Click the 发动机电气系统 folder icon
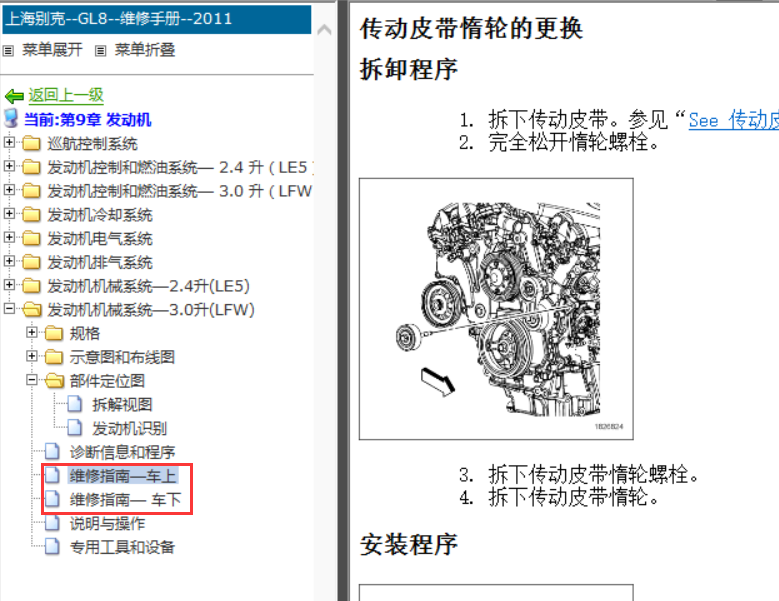779x601 pixels. pyautogui.click(x=31, y=238)
